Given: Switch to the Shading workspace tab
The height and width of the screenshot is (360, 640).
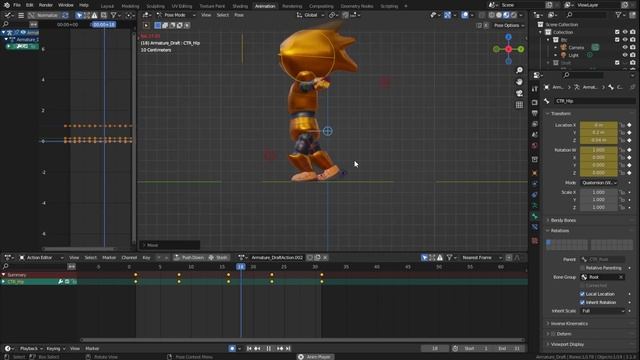Looking at the screenshot, I should point(240,6).
